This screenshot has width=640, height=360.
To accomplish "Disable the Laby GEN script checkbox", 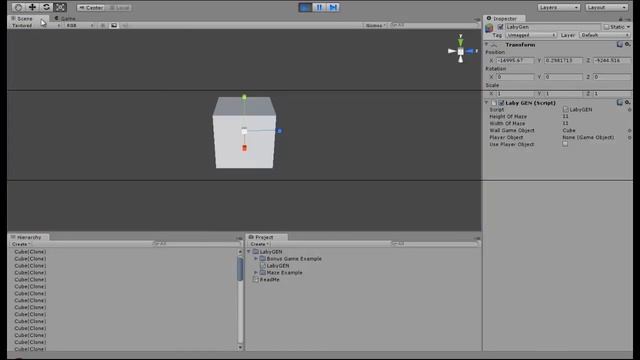I will pyautogui.click(x=501, y=103).
